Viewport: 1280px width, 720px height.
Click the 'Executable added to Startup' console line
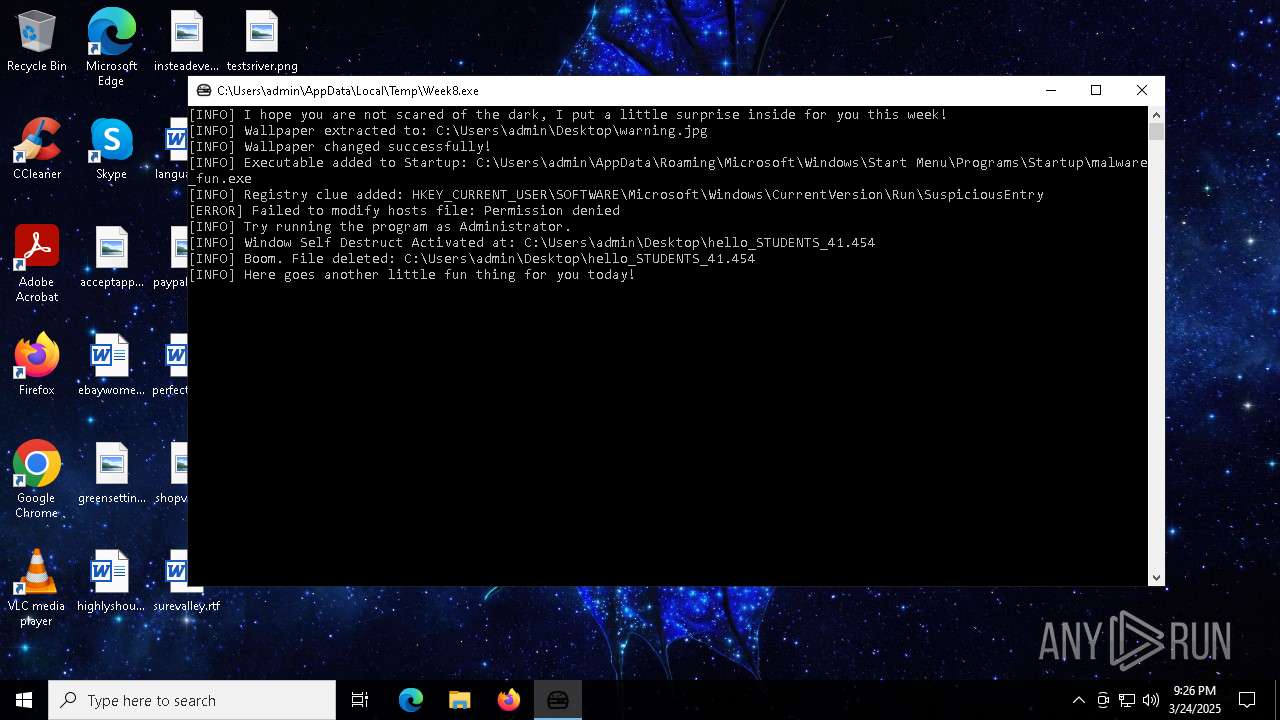[668, 171]
